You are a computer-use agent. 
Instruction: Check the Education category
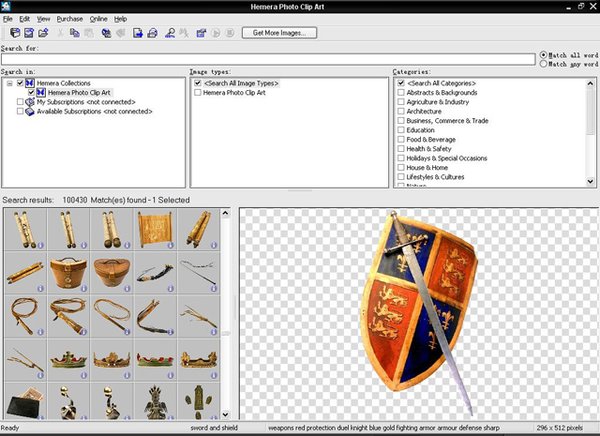[x=401, y=130]
